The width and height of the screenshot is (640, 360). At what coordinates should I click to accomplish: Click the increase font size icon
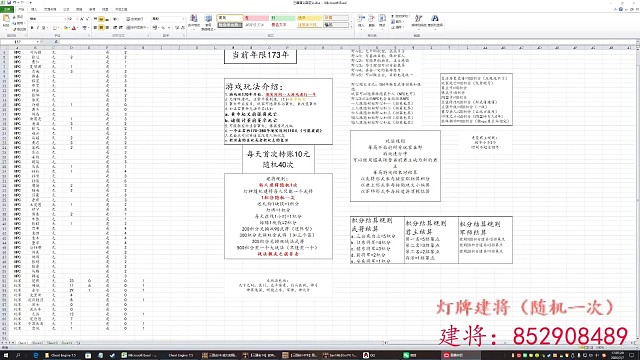tap(82, 19)
